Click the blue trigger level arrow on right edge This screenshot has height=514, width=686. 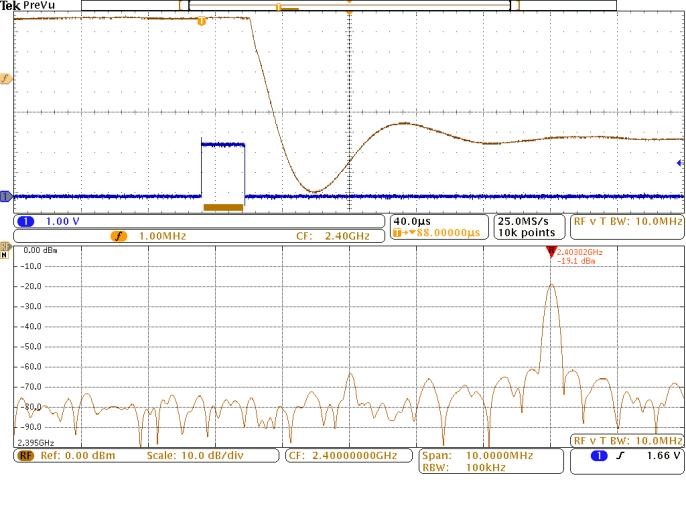680,163
